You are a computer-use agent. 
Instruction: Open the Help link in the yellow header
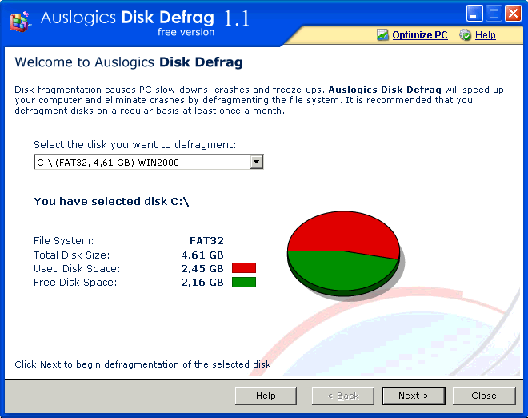point(485,35)
